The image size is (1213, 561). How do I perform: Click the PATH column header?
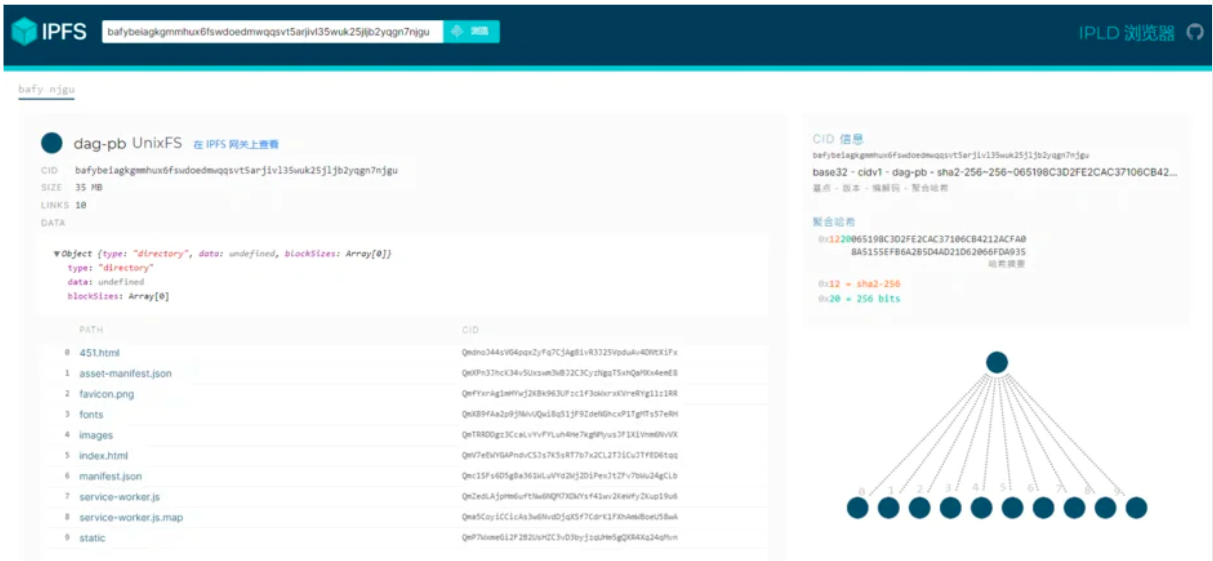[91, 330]
